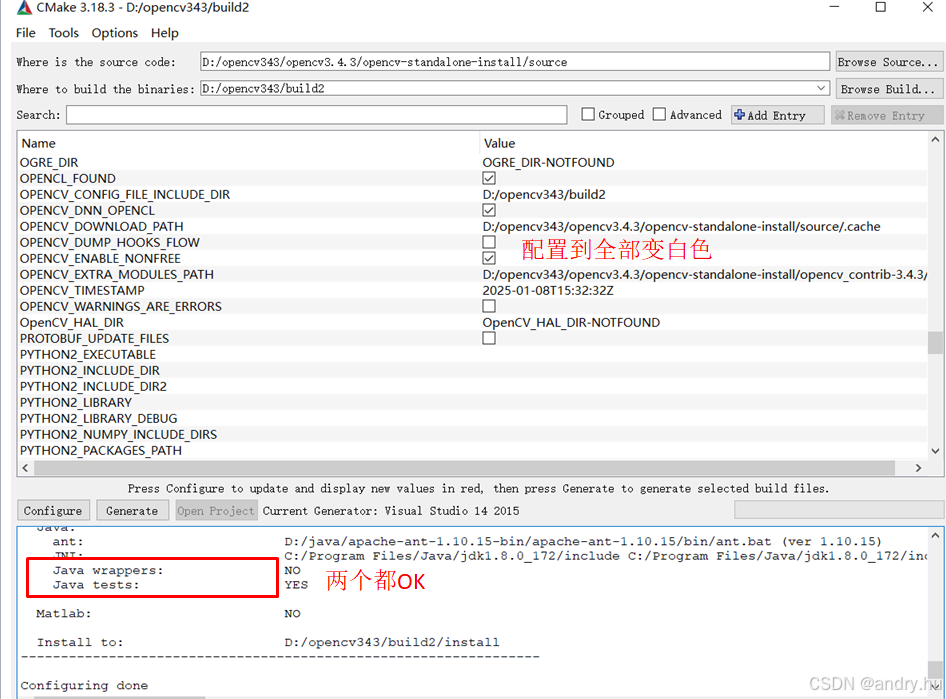Uncheck the OPENCL_FOUND value
The height and width of the screenshot is (699, 946).
489,178
